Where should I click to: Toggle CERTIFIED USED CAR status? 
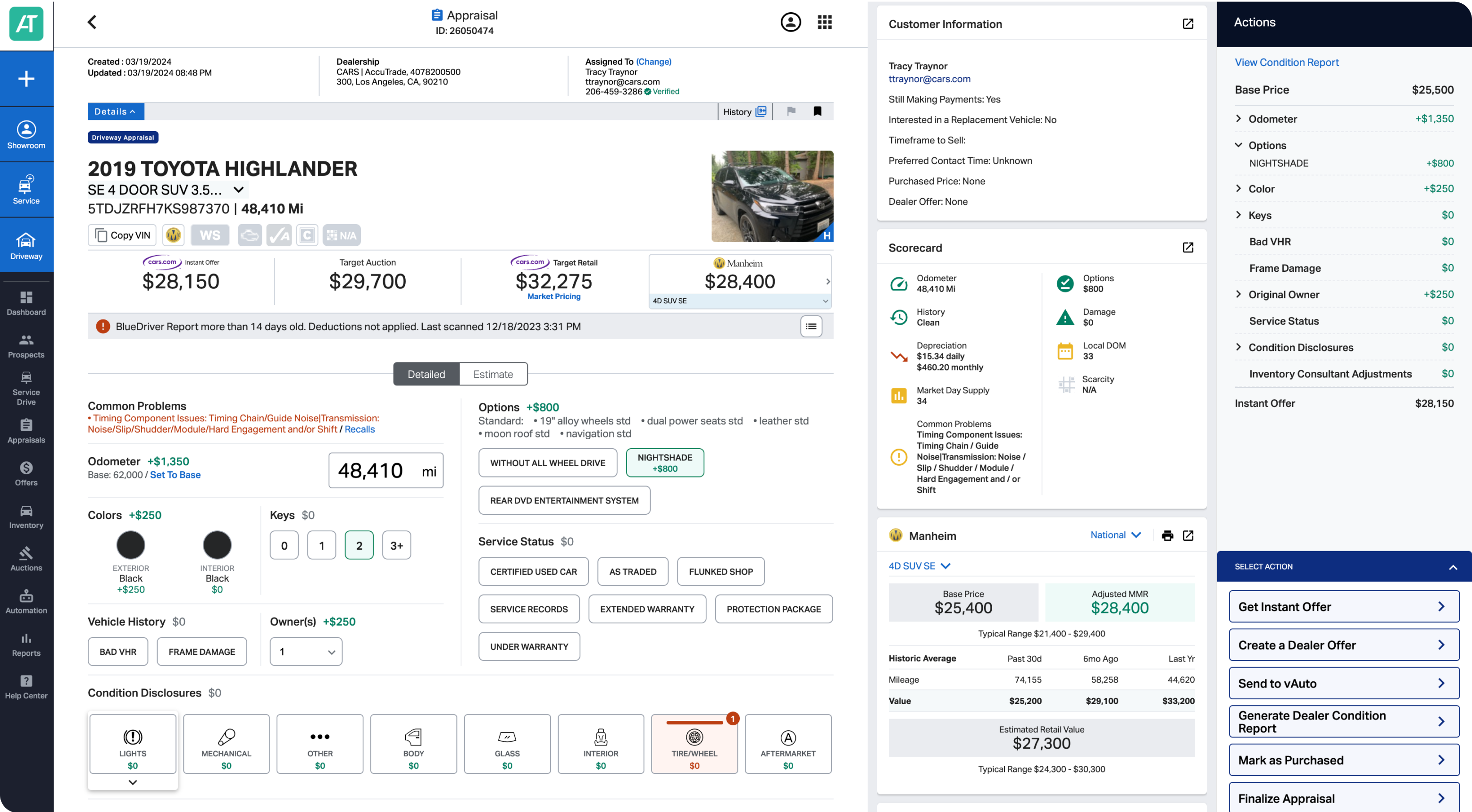(x=533, y=571)
